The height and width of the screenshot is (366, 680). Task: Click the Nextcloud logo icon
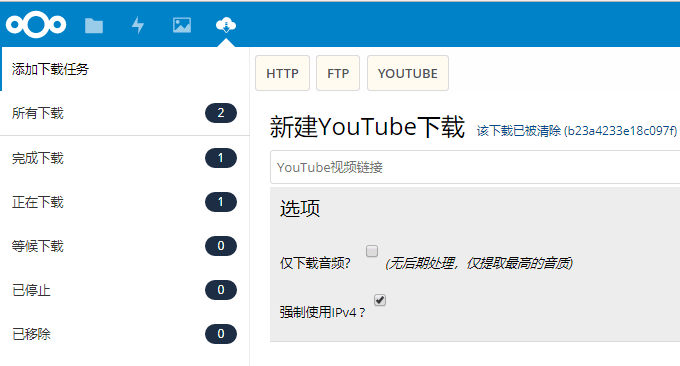coord(36,25)
